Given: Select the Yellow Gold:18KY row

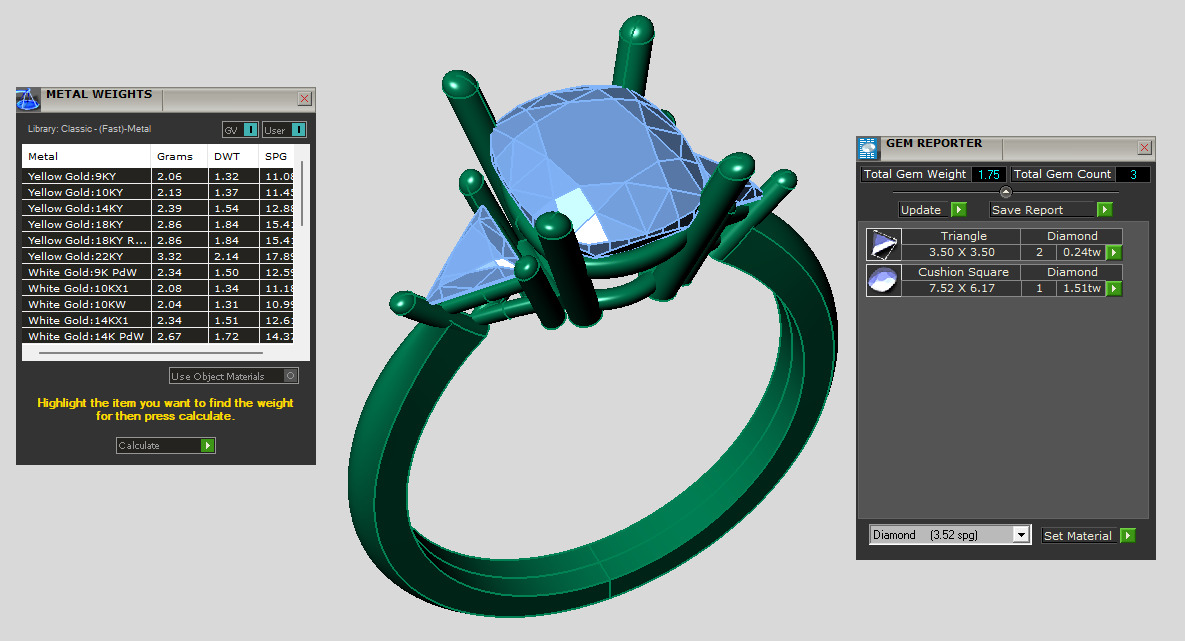Looking at the screenshot, I should [158, 224].
